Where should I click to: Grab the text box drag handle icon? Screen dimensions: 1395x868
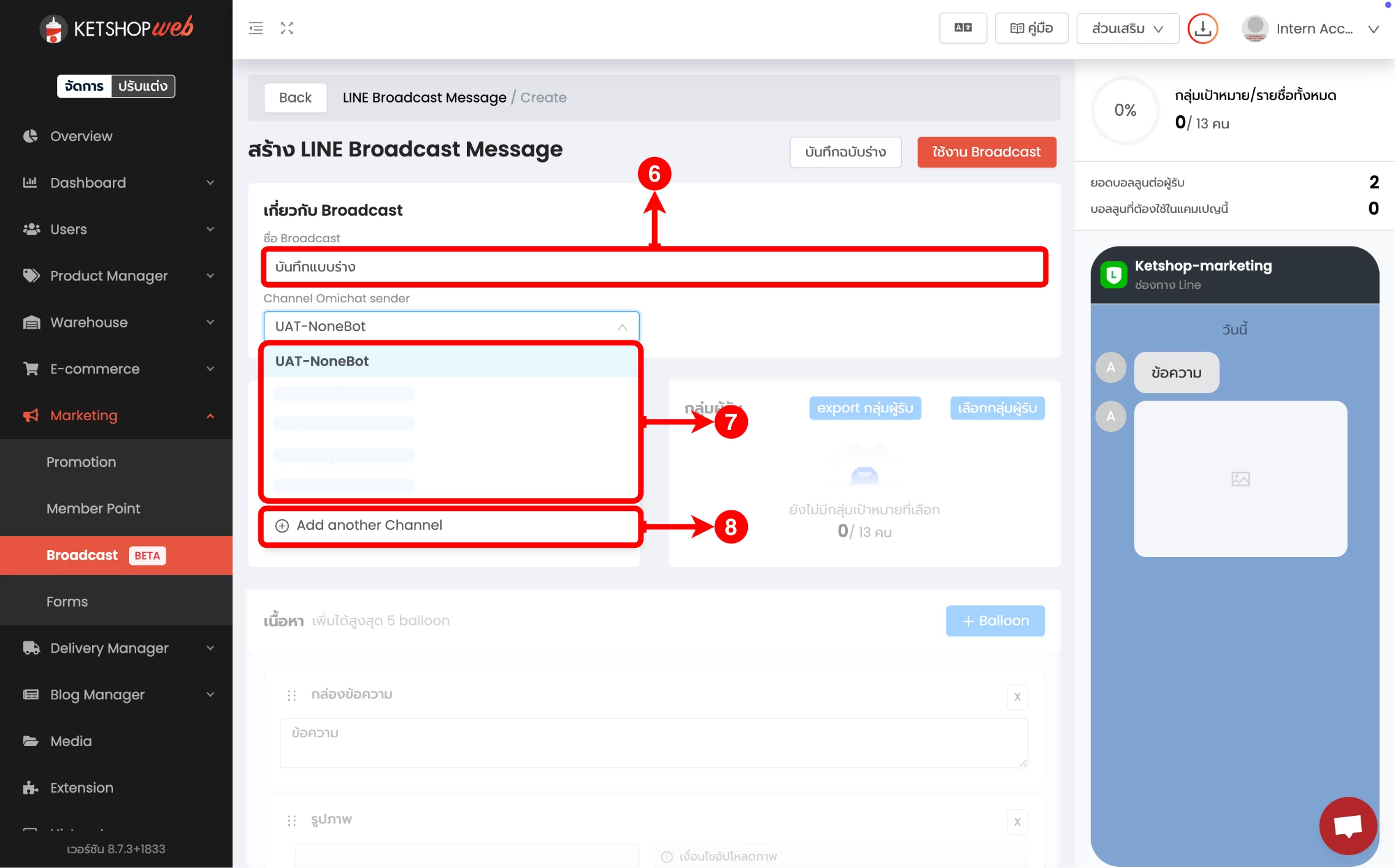[x=292, y=695]
